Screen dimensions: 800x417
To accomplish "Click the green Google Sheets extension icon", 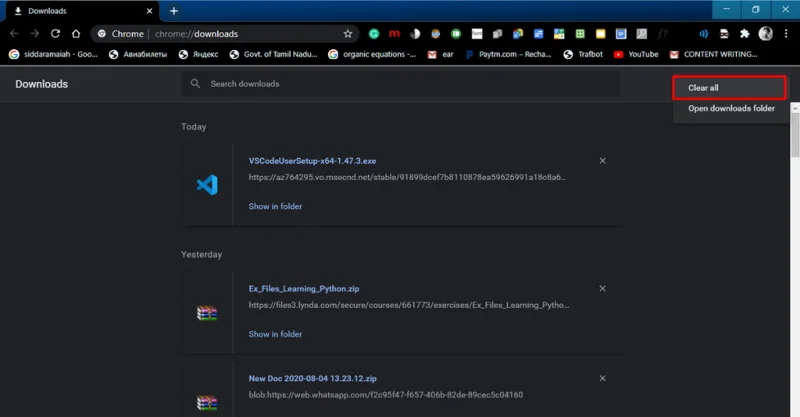I will point(580,34).
